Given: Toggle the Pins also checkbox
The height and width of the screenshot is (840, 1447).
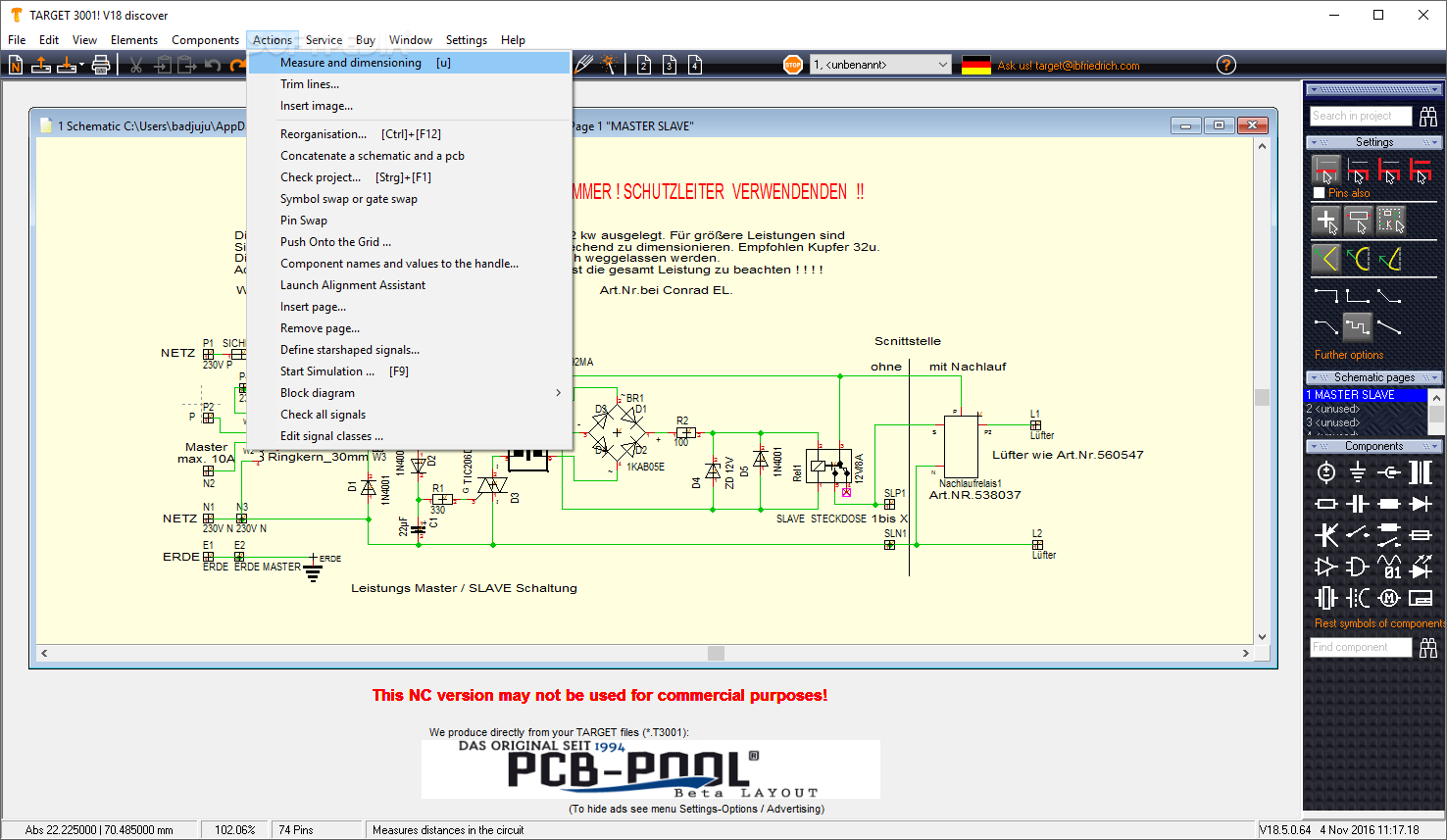Looking at the screenshot, I should (x=1319, y=193).
